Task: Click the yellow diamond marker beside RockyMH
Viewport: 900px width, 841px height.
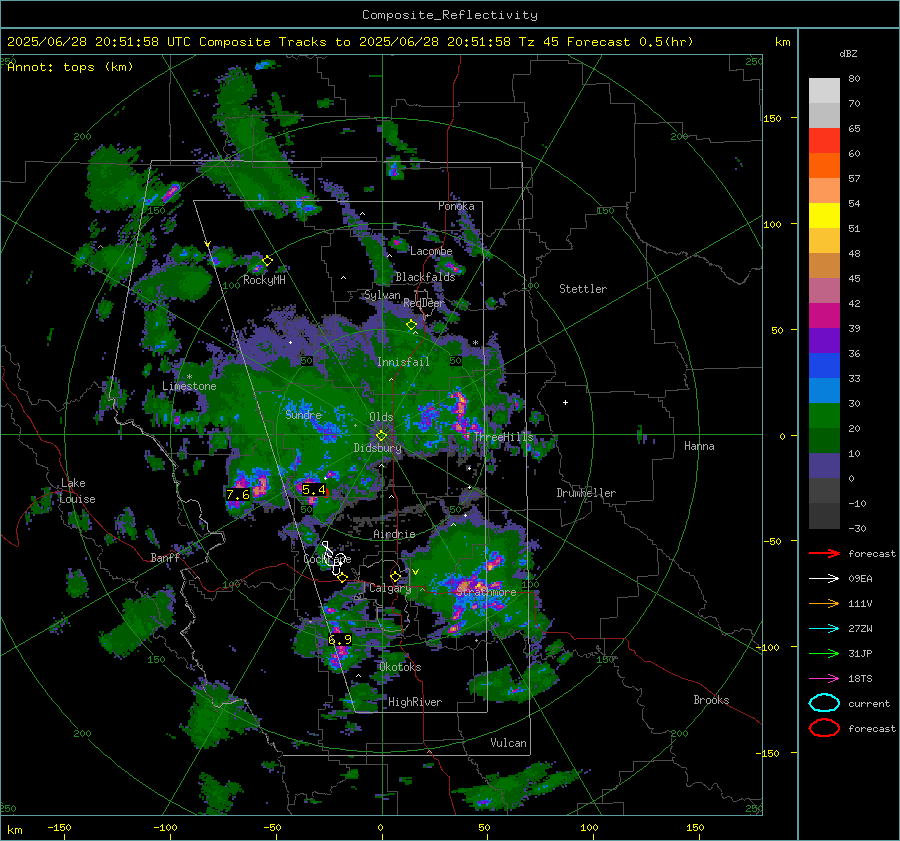Action: click(x=267, y=261)
